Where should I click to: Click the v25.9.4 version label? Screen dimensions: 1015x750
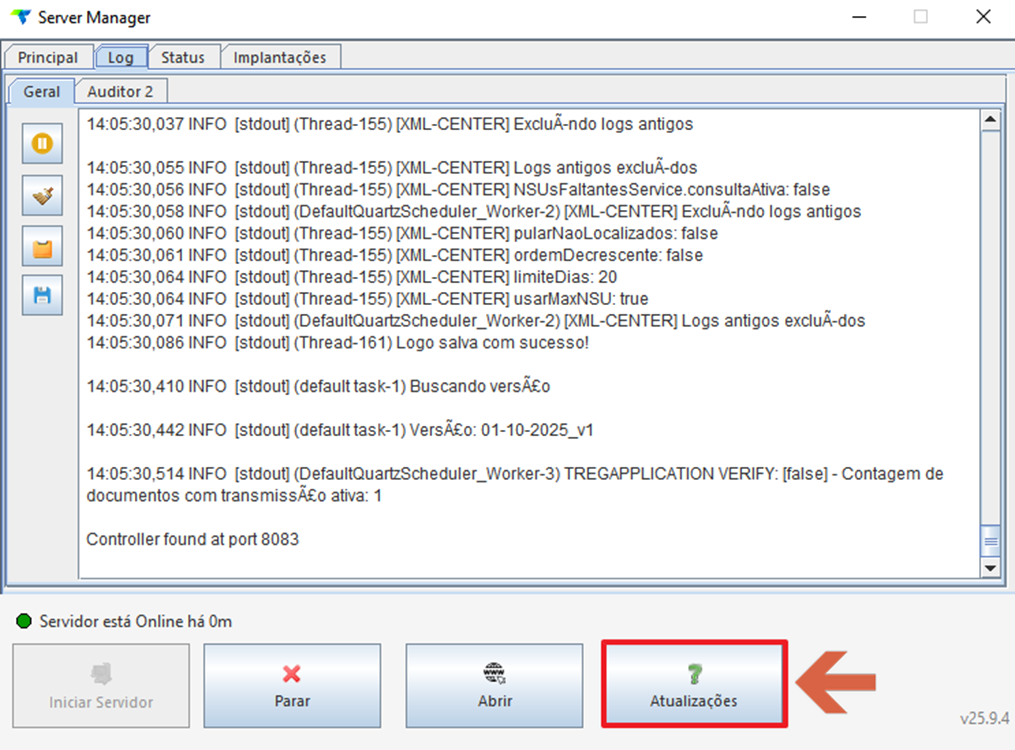[984, 718]
